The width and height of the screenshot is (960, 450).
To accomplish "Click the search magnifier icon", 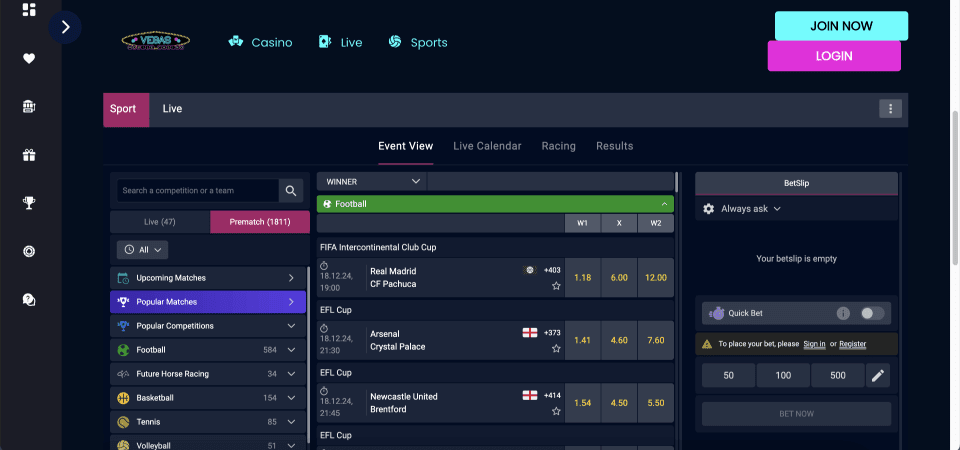I will point(291,191).
